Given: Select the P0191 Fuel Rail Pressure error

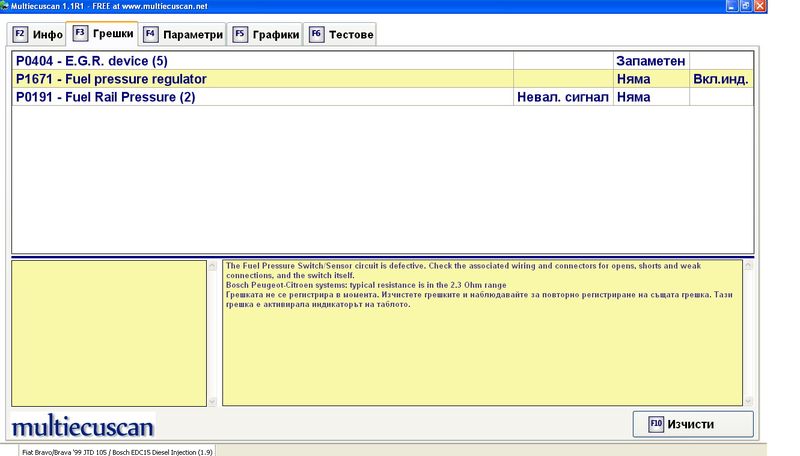Looking at the screenshot, I should tap(105, 97).
